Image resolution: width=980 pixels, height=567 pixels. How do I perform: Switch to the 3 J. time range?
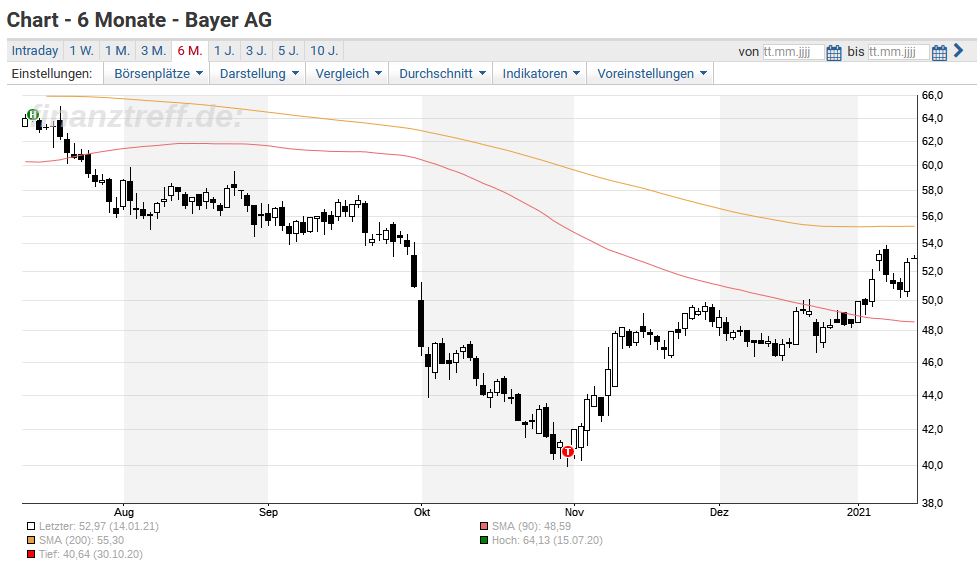click(x=256, y=51)
